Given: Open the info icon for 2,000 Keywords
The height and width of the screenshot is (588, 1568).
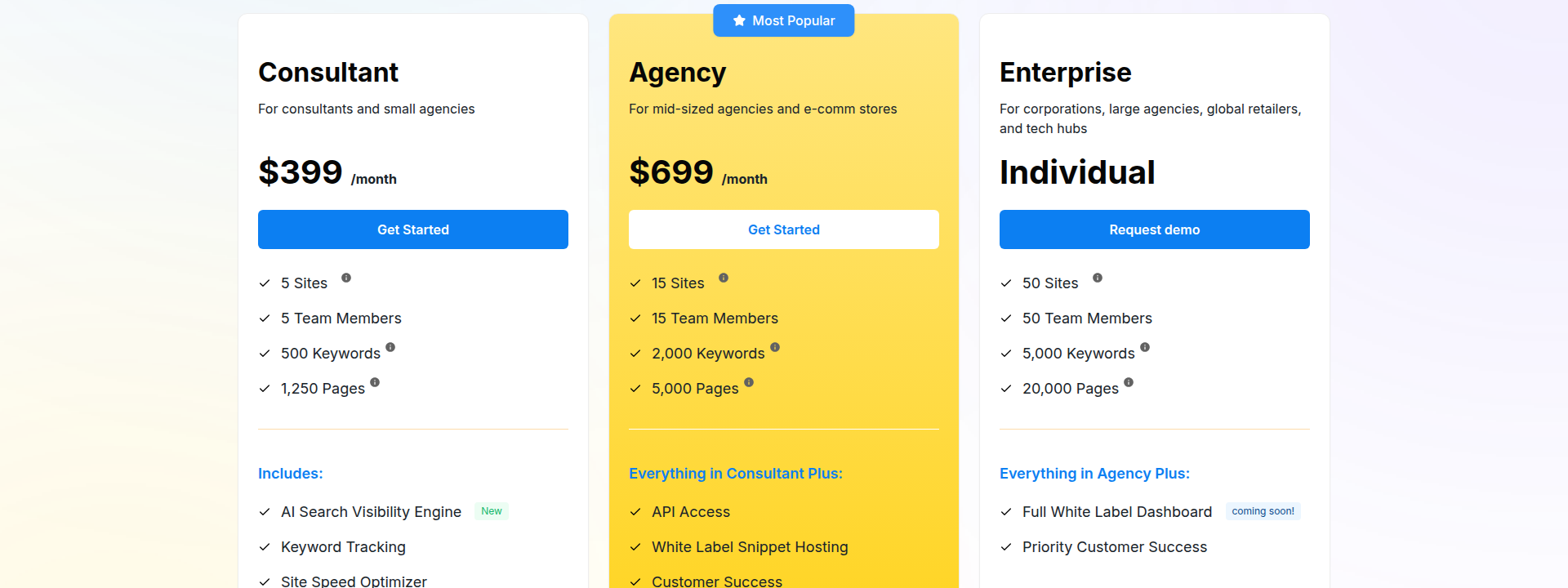Looking at the screenshot, I should click(775, 347).
